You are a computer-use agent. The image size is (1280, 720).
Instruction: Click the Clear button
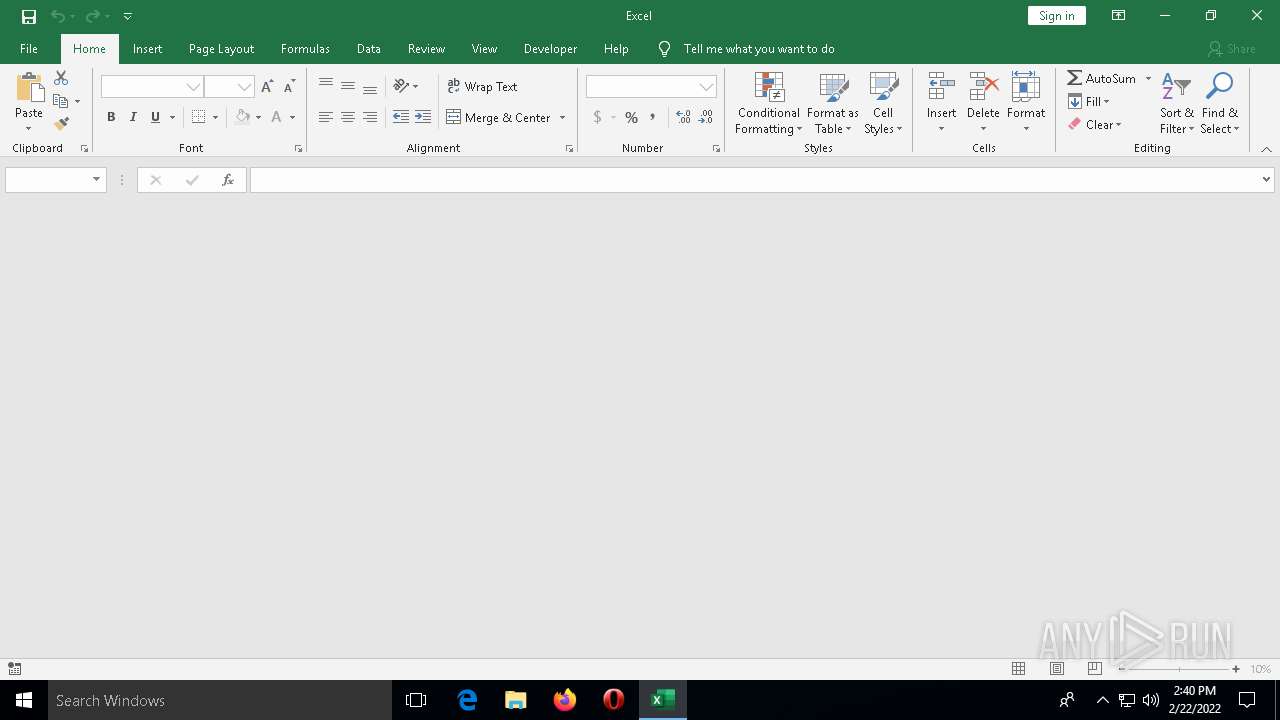click(x=1095, y=125)
